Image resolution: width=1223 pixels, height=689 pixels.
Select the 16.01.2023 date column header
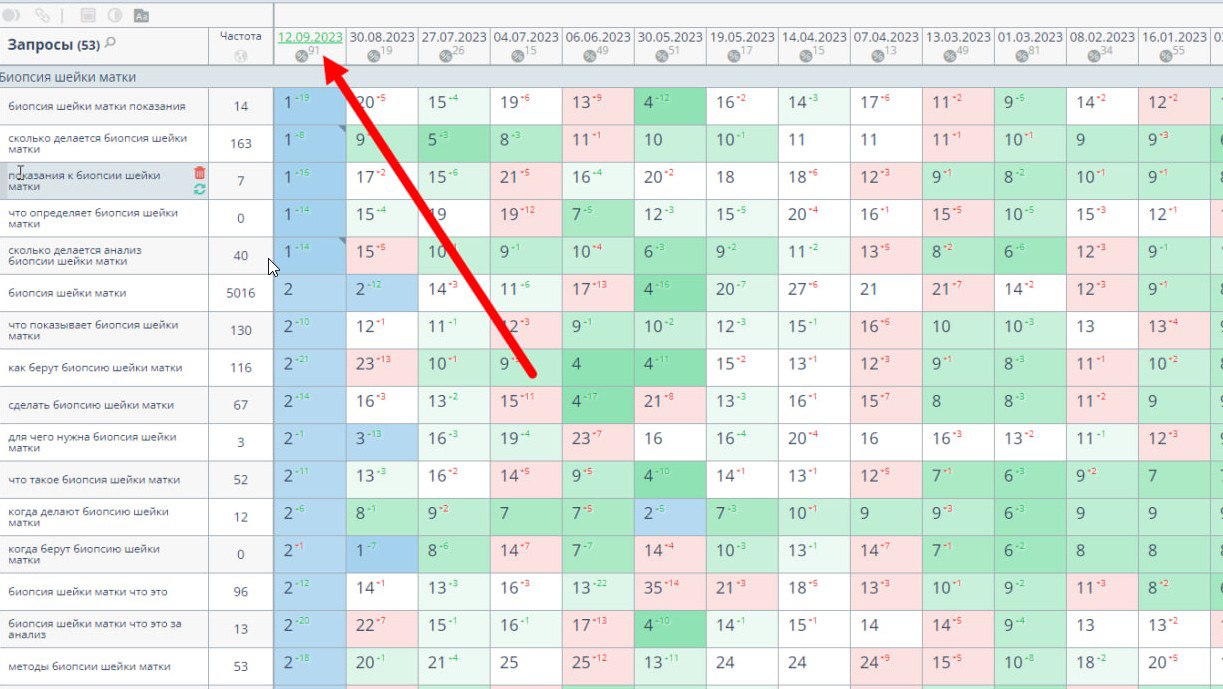(x=1174, y=37)
